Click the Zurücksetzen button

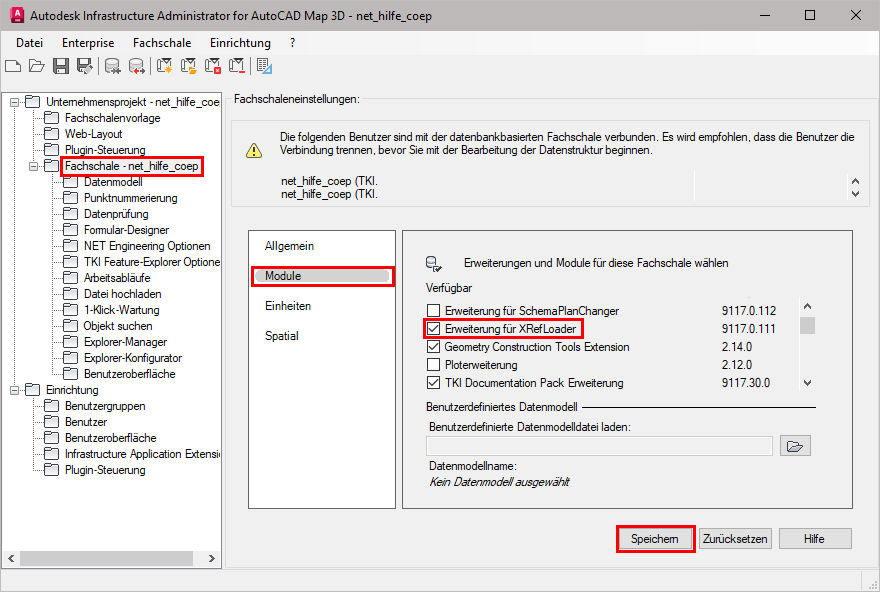coord(735,539)
